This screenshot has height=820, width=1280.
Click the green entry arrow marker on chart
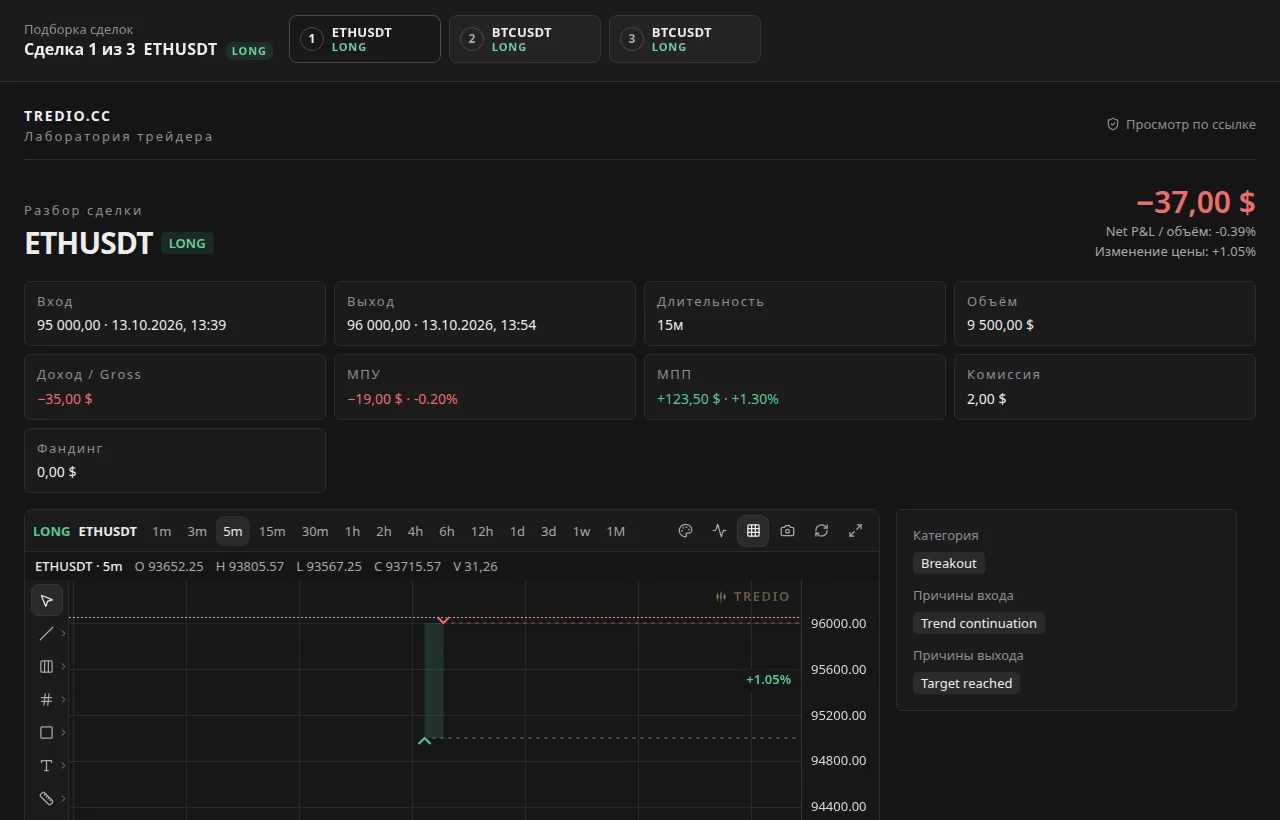424,740
